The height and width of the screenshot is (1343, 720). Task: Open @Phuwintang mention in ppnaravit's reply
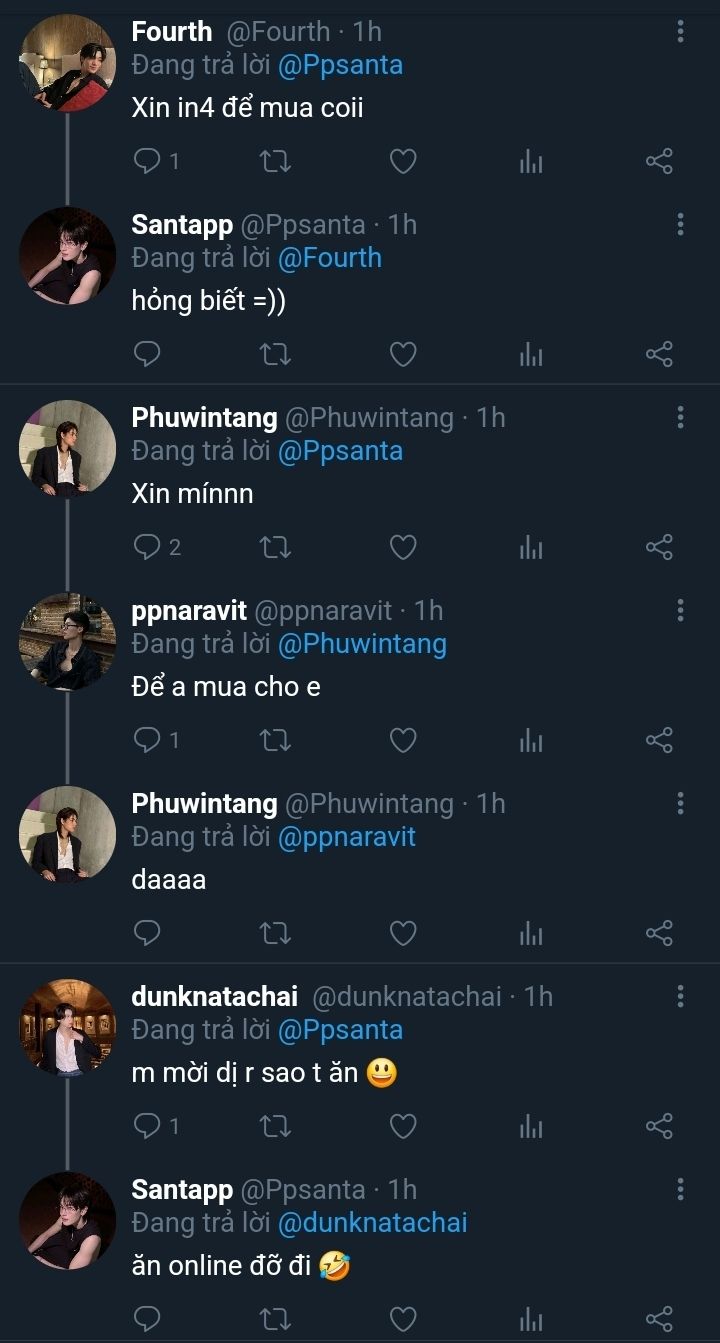(x=361, y=643)
